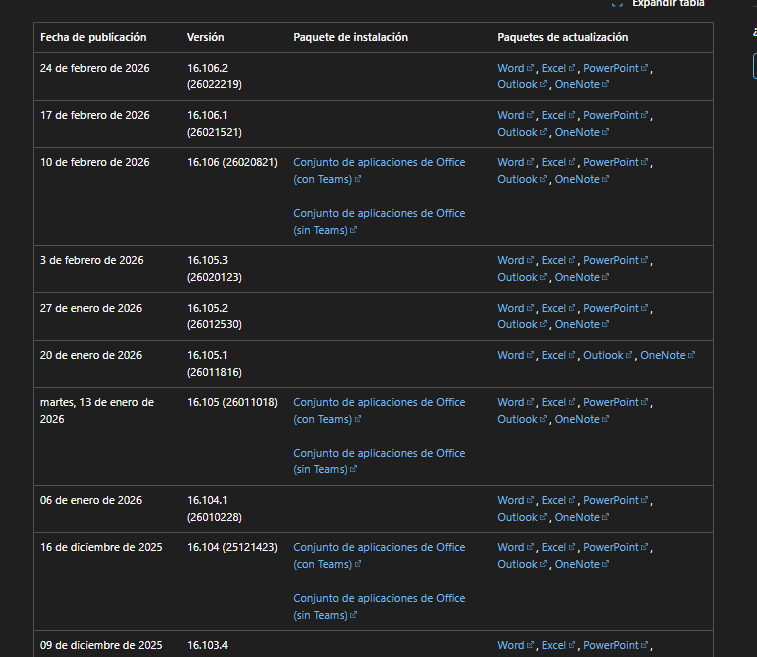Screen dimensions: 757x657
Task: Open PowerPoint update for 17 de febrero row
Action: [616, 115]
